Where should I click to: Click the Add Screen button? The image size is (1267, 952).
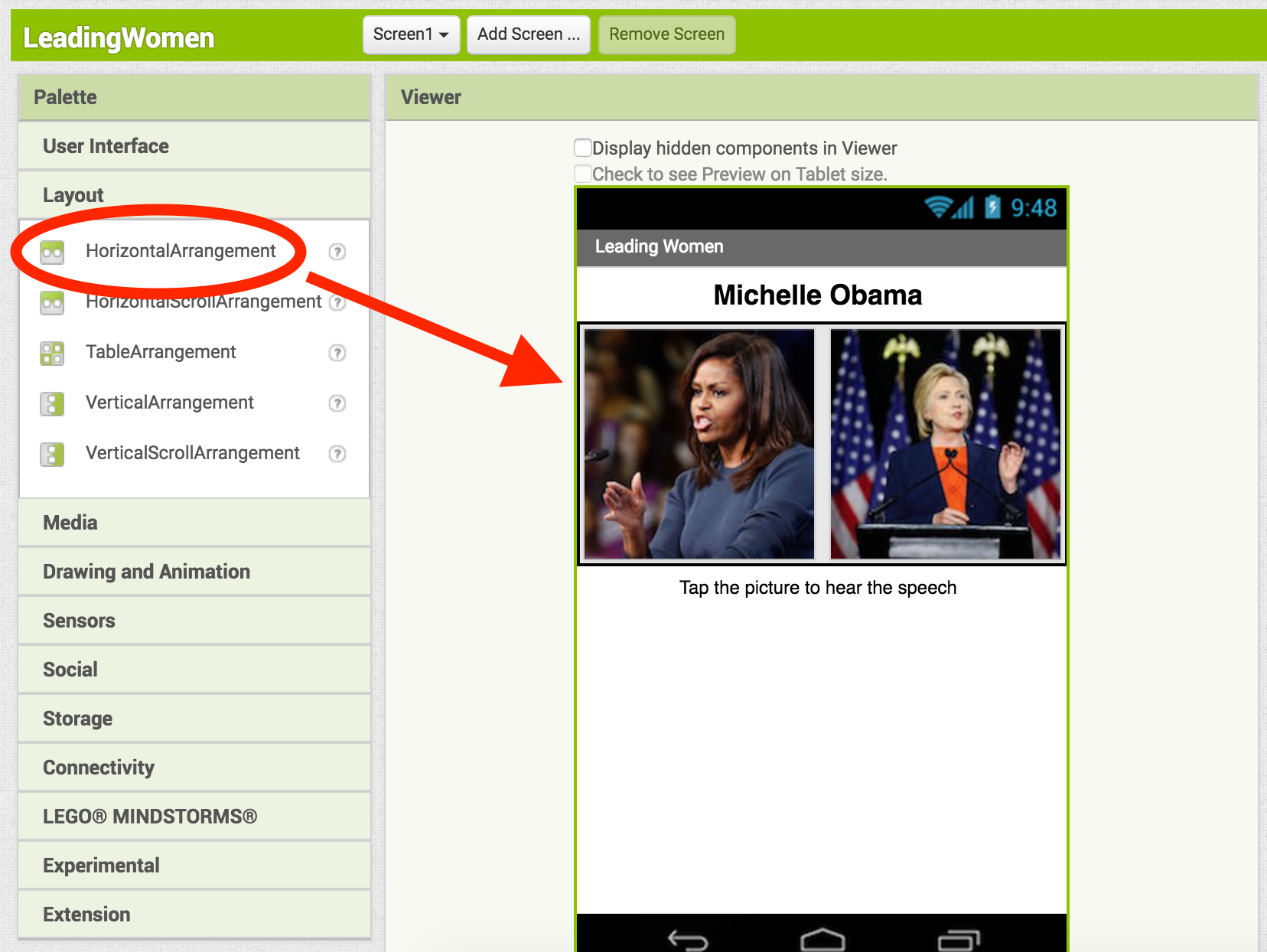coord(528,34)
